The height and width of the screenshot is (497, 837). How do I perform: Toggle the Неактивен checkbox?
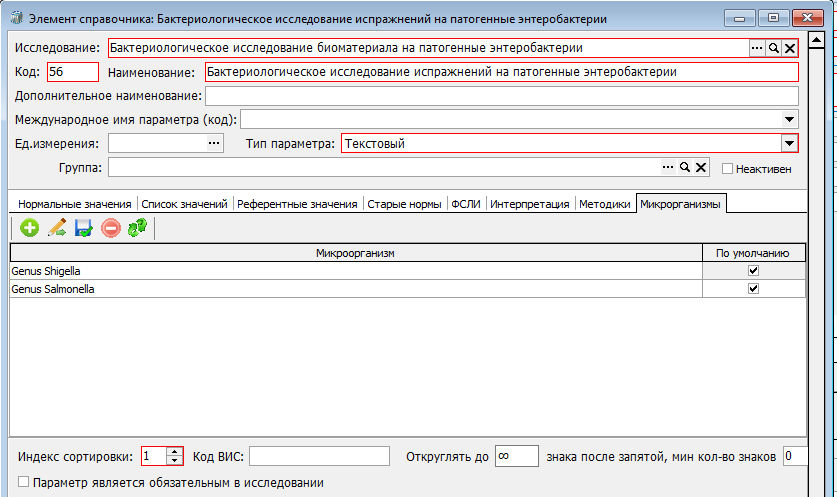tap(728, 169)
